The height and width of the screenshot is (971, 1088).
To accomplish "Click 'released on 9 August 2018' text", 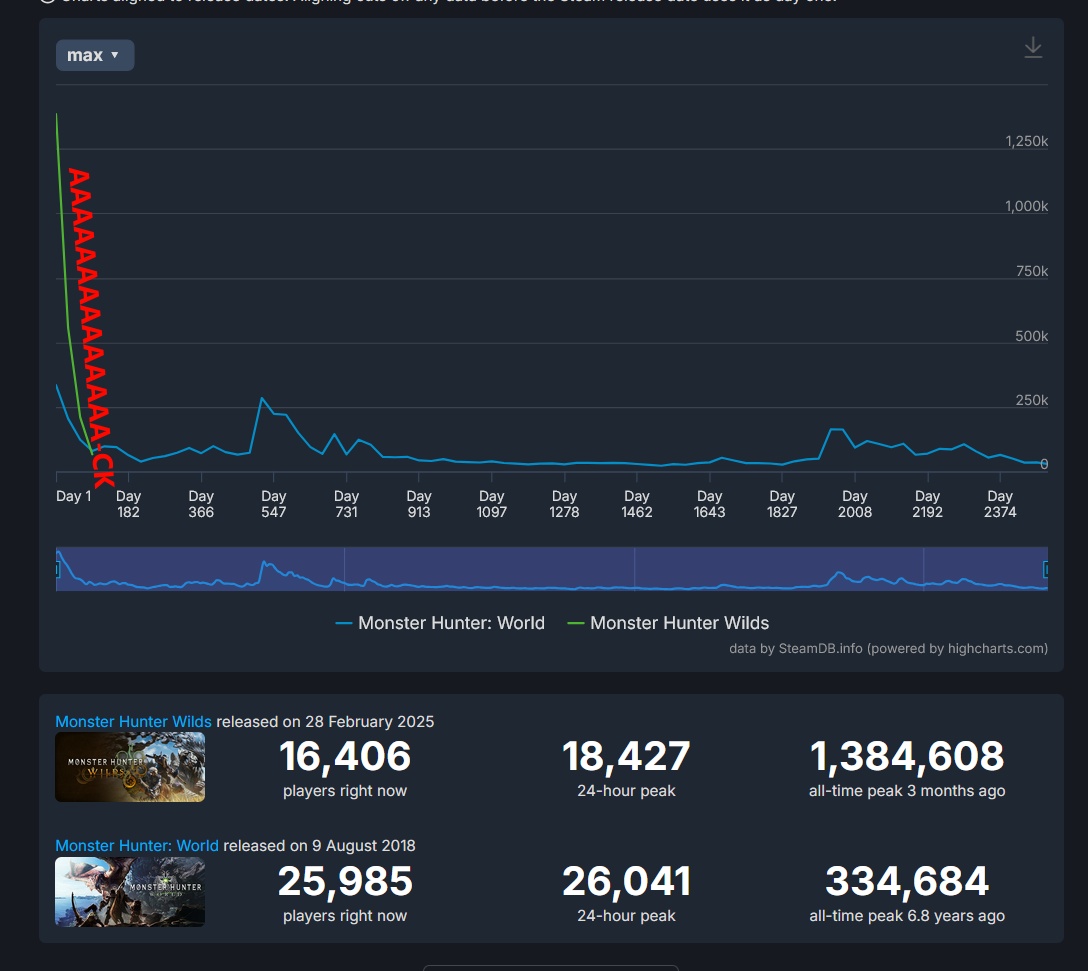I will [319, 845].
